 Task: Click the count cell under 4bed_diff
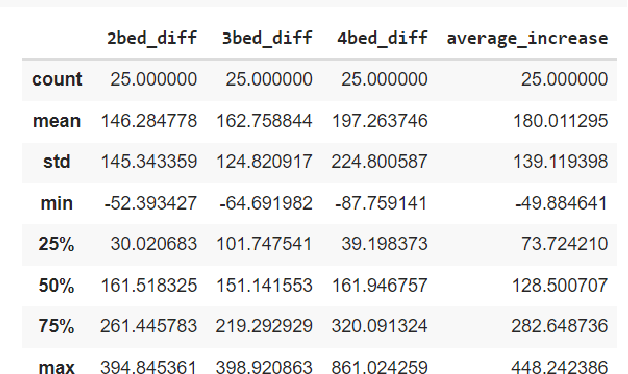coord(384,79)
